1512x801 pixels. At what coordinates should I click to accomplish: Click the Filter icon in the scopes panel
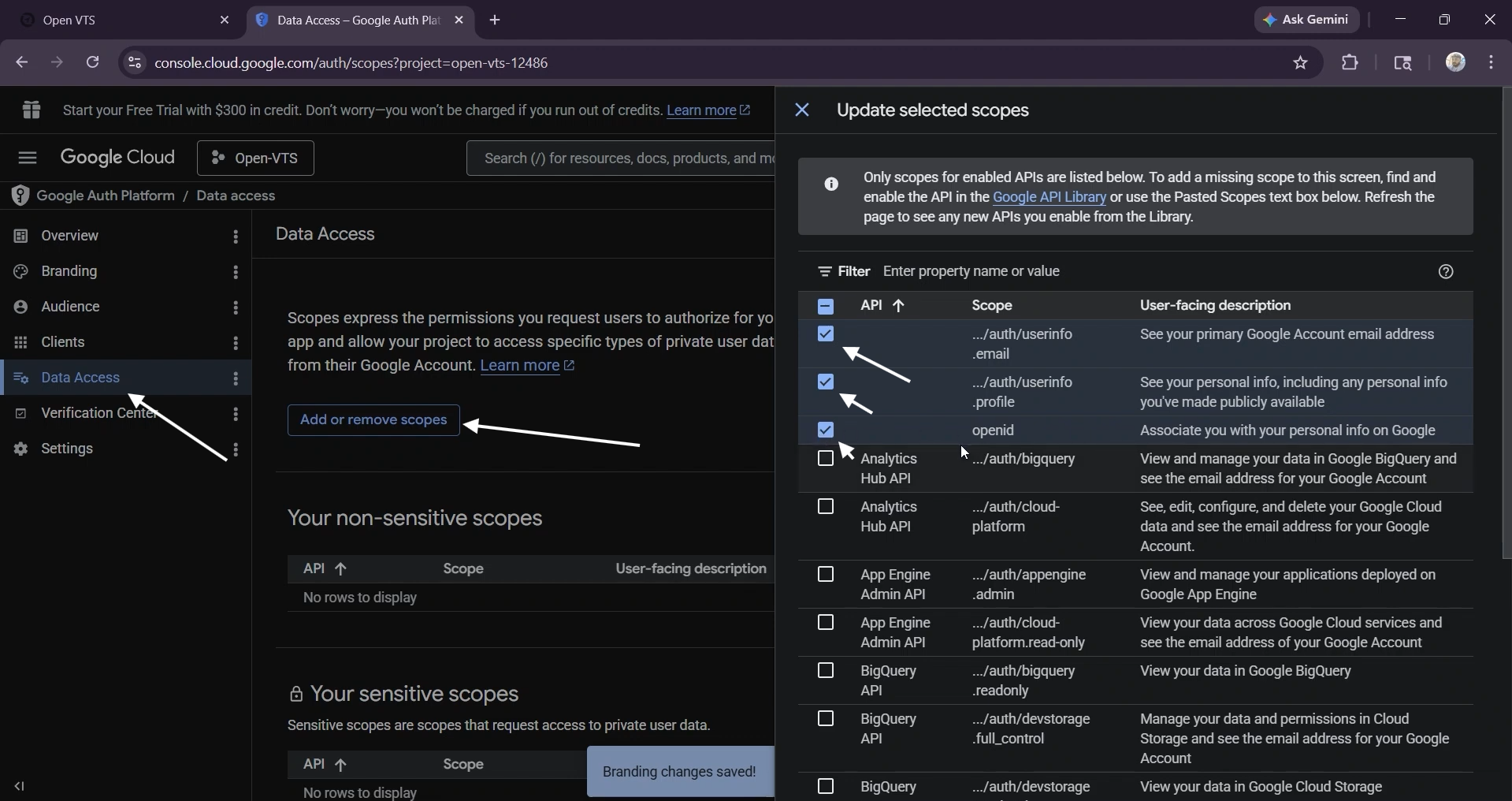coord(825,272)
